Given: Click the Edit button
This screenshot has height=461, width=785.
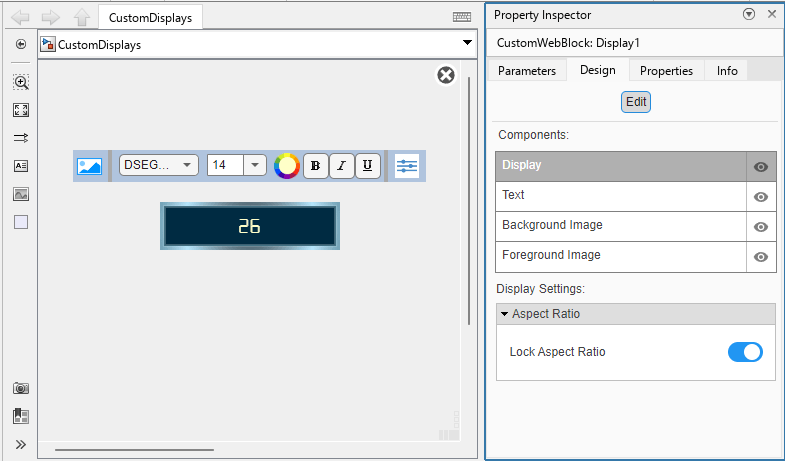Looking at the screenshot, I should [636, 102].
